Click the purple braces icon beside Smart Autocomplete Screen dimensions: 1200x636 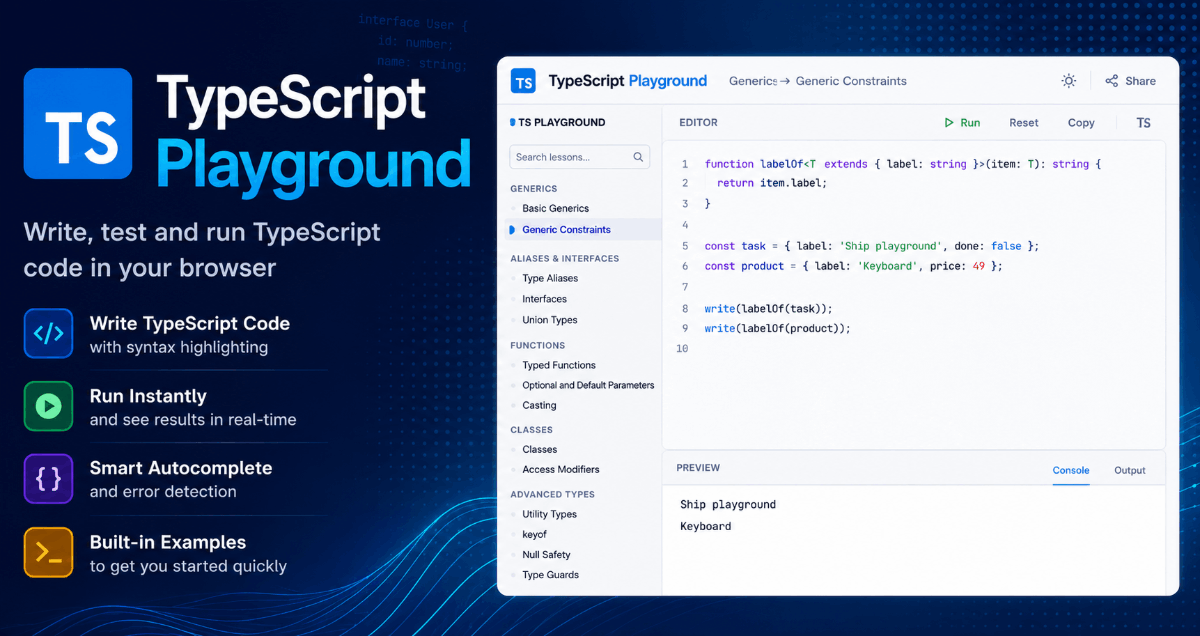48,479
